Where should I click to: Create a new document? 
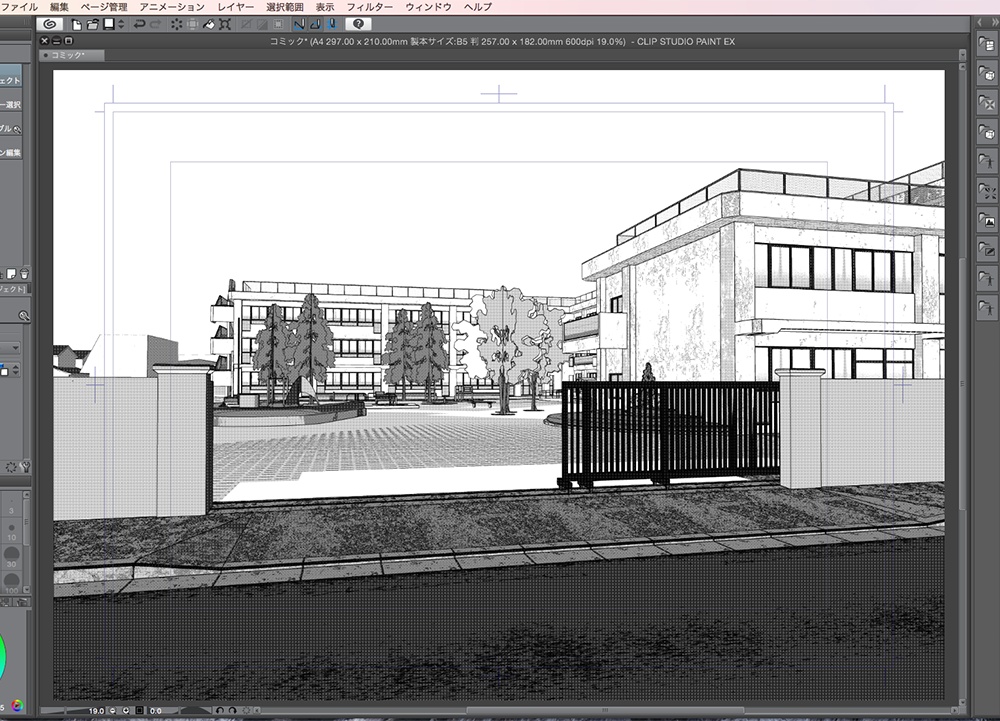[x=77, y=24]
